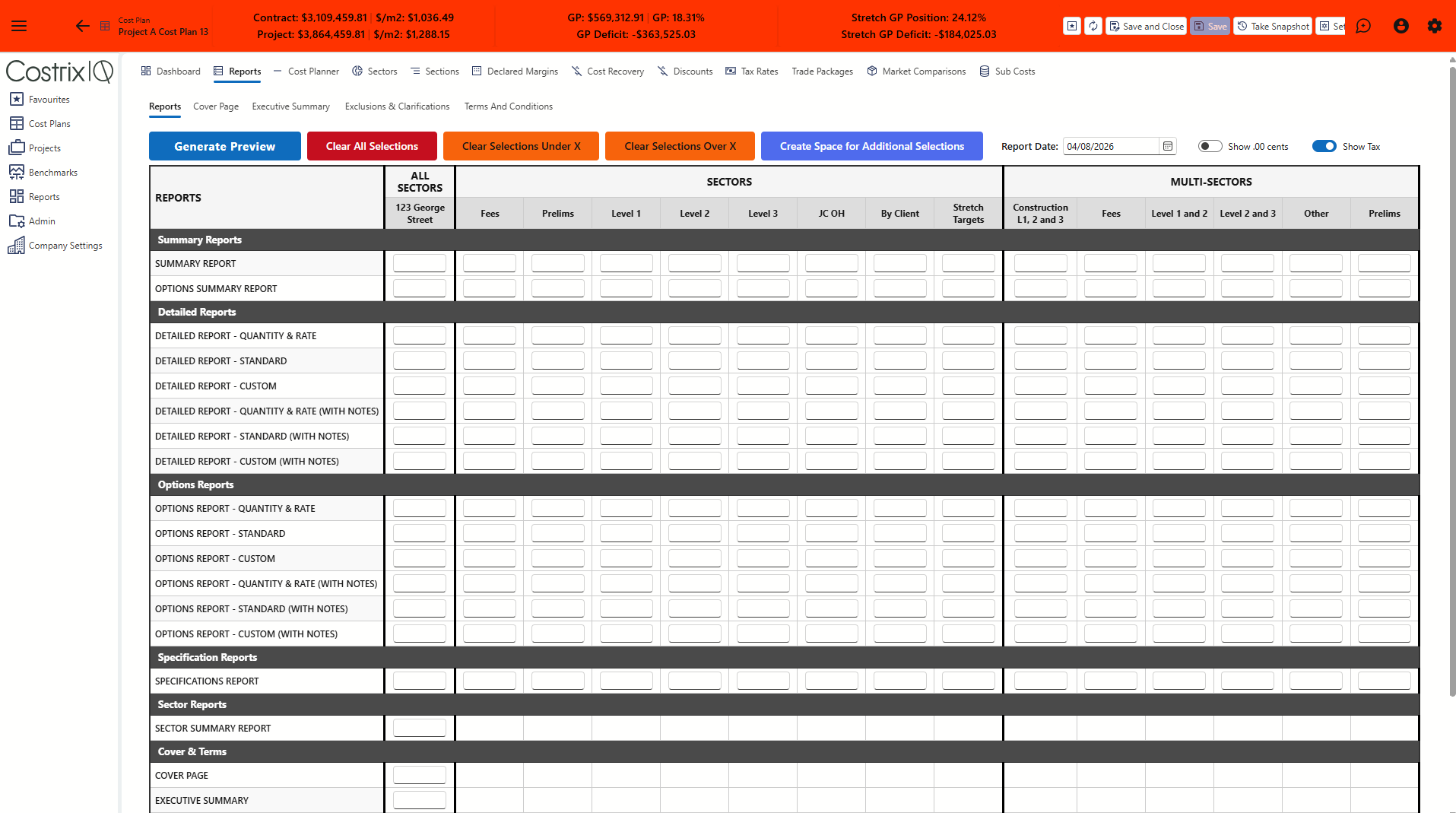This screenshot has height=813, width=1456.
Task: Click Create Space for Additional Selections
Action: click(872, 146)
